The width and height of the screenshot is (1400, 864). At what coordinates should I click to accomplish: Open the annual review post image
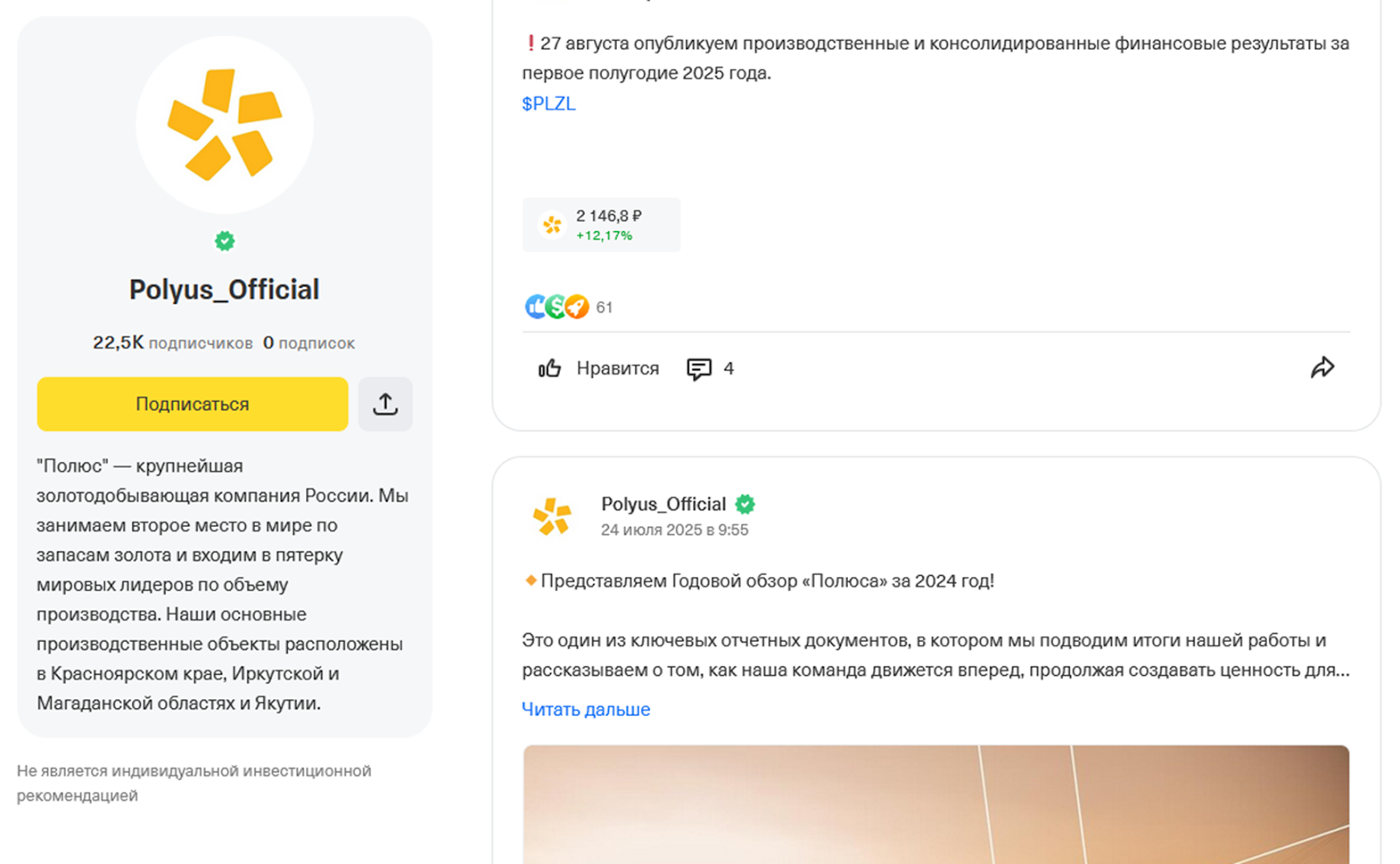tap(935, 804)
